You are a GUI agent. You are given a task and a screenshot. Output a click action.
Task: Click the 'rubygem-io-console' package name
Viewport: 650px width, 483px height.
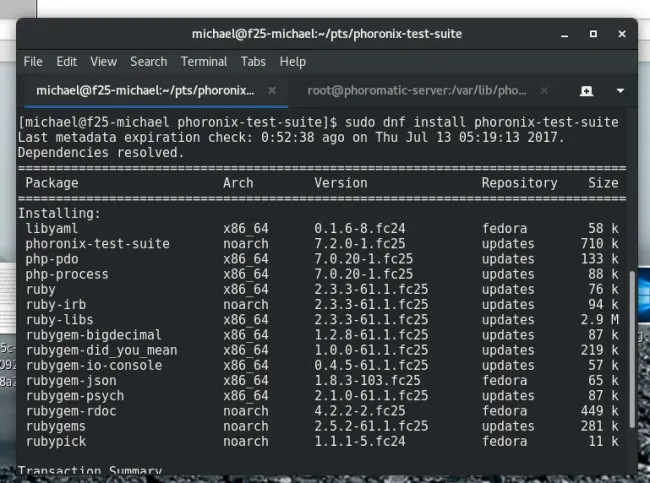(94, 365)
